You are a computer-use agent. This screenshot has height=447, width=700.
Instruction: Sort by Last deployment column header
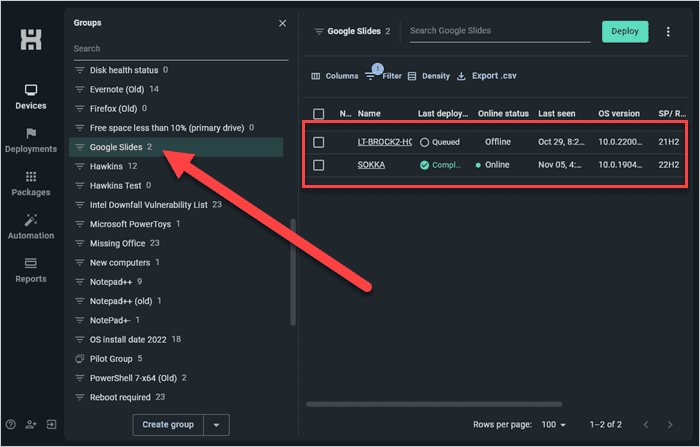(x=443, y=114)
